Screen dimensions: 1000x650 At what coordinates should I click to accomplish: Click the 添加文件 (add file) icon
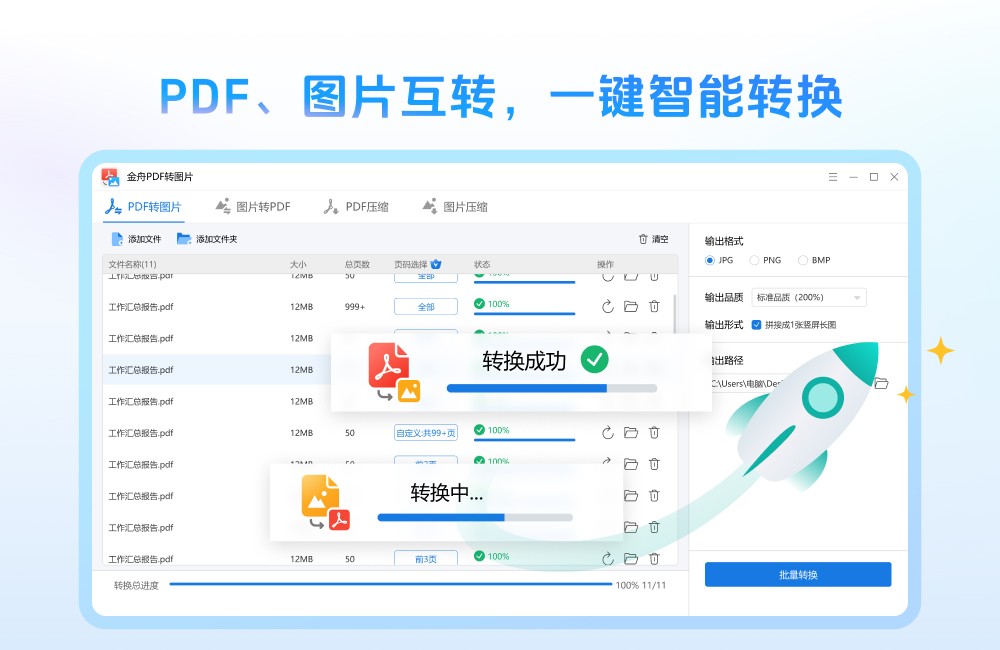117,239
